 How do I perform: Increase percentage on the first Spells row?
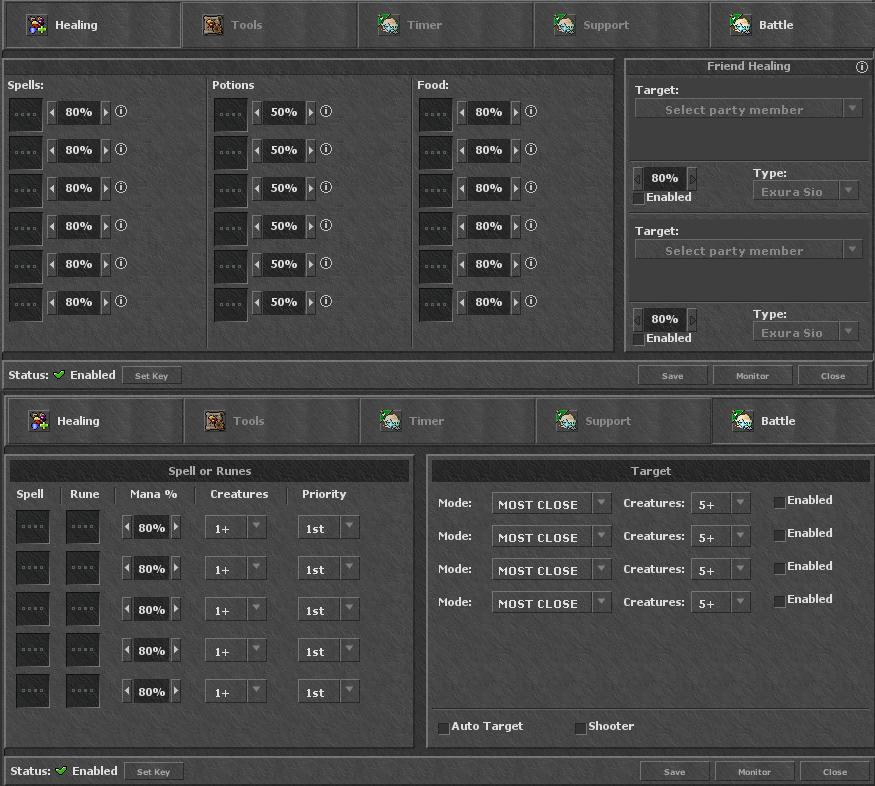(x=106, y=113)
